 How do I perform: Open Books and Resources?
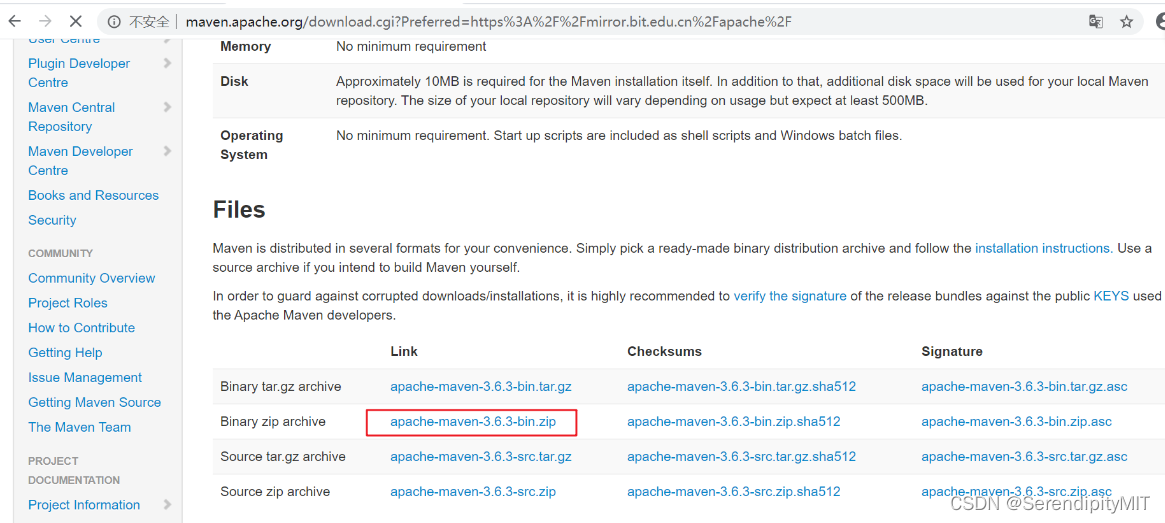(x=94, y=195)
